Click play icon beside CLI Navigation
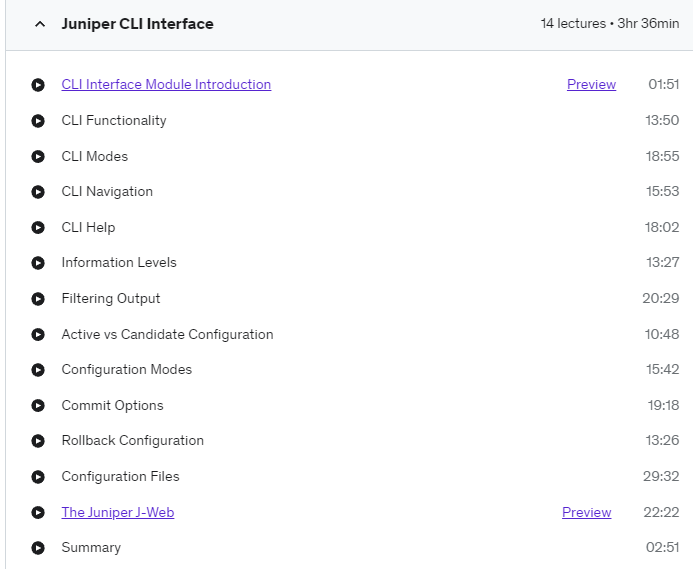693x569 pixels. [38, 192]
